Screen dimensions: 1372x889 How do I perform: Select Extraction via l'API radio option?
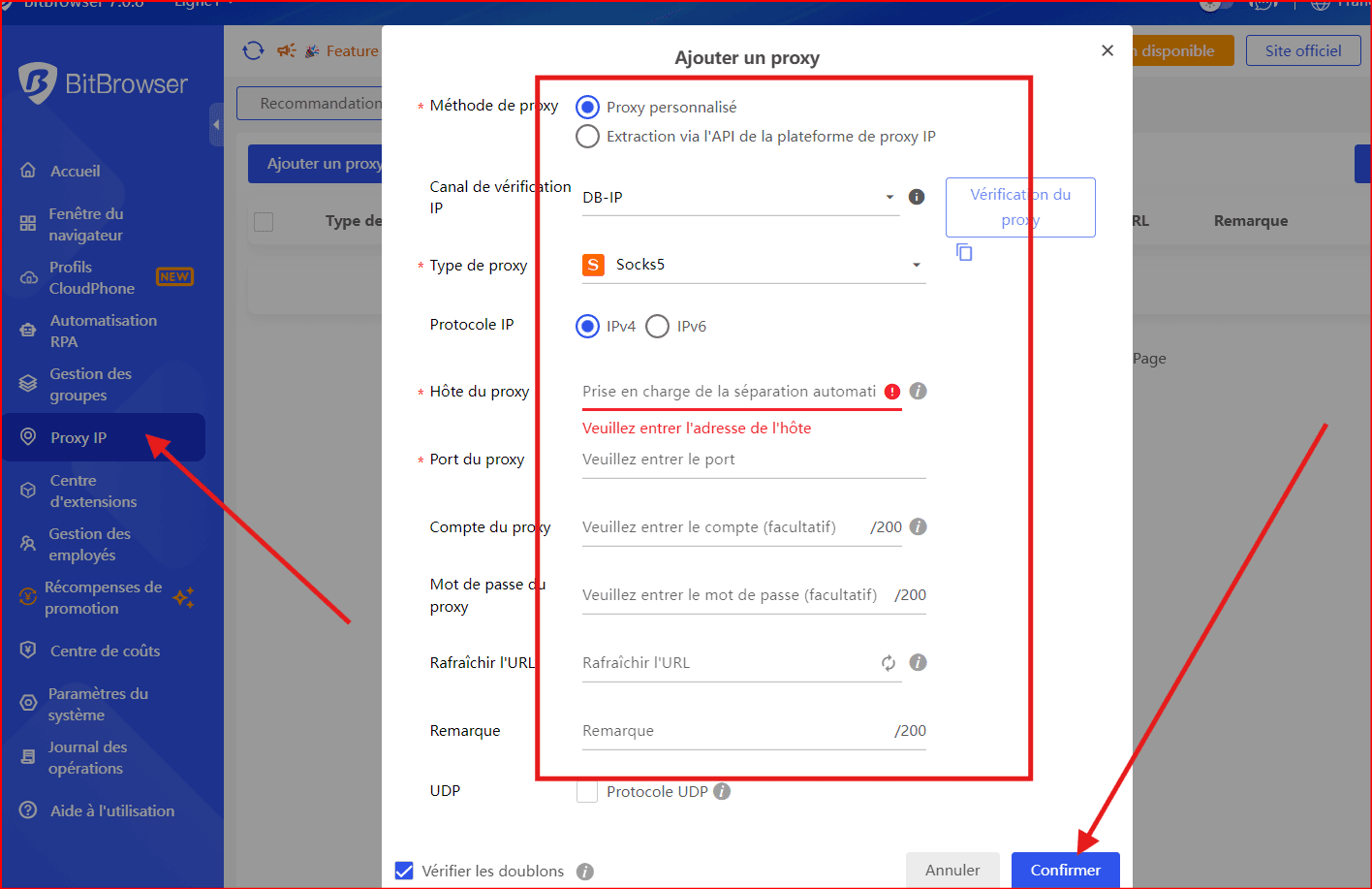(x=587, y=137)
